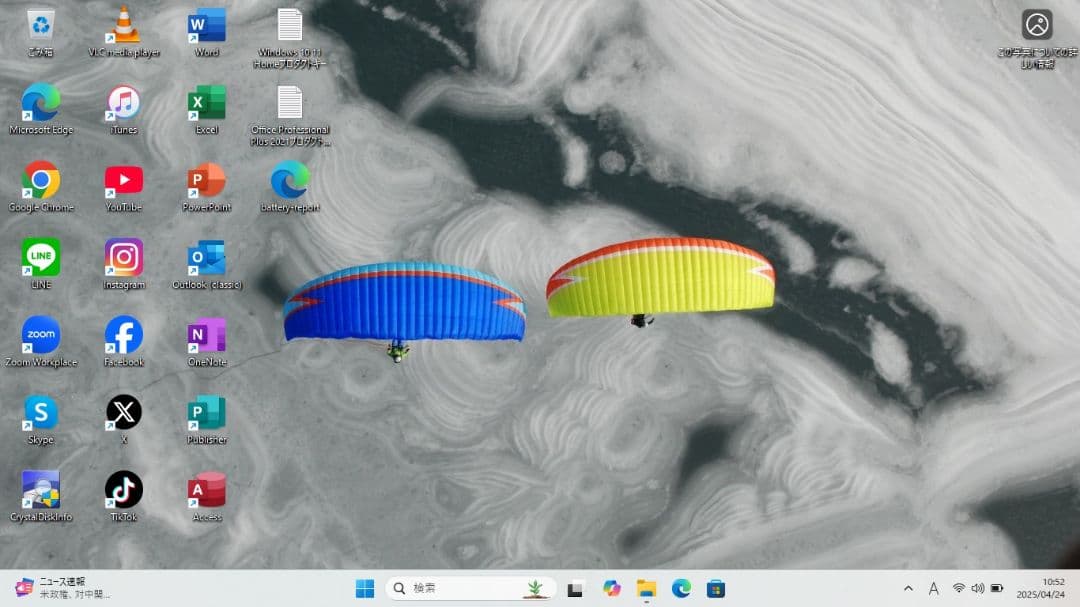Image resolution: width=1080 pixels, height=607 pixels.
Task: Select the Publisher desktop icon
Action: coord(207,413)
